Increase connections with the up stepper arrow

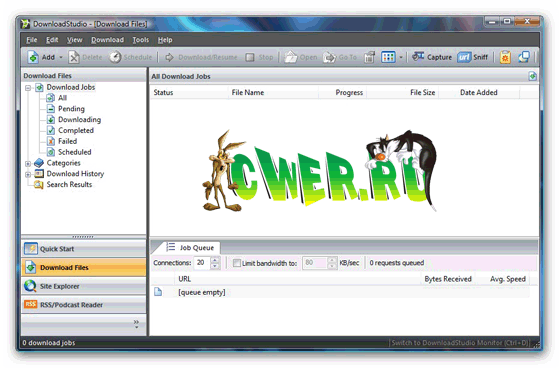[x=215, y=260]
